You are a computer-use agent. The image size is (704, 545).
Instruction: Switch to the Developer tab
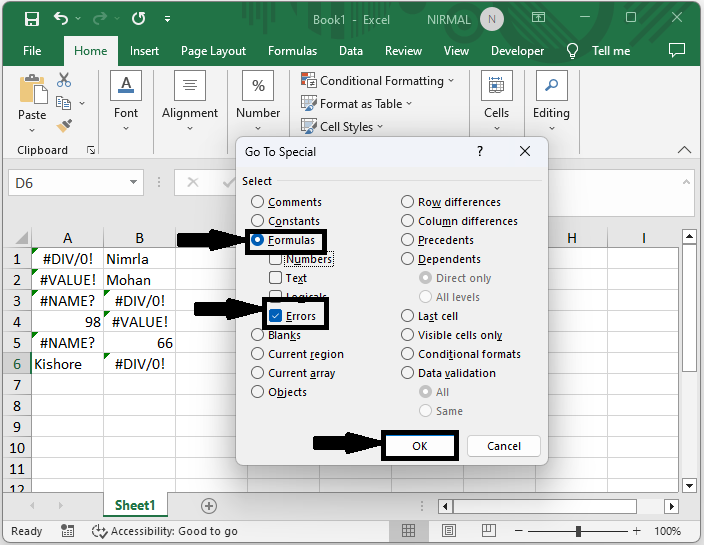tap(517, 51)
